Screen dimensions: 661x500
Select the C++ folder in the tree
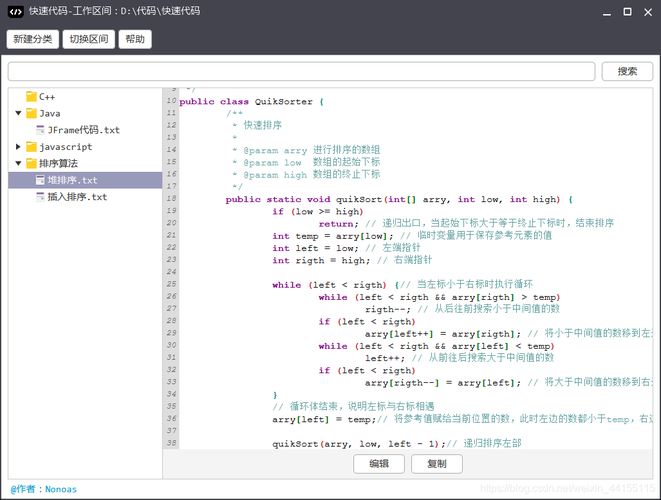pyautogui.click(x=85, y=97)
